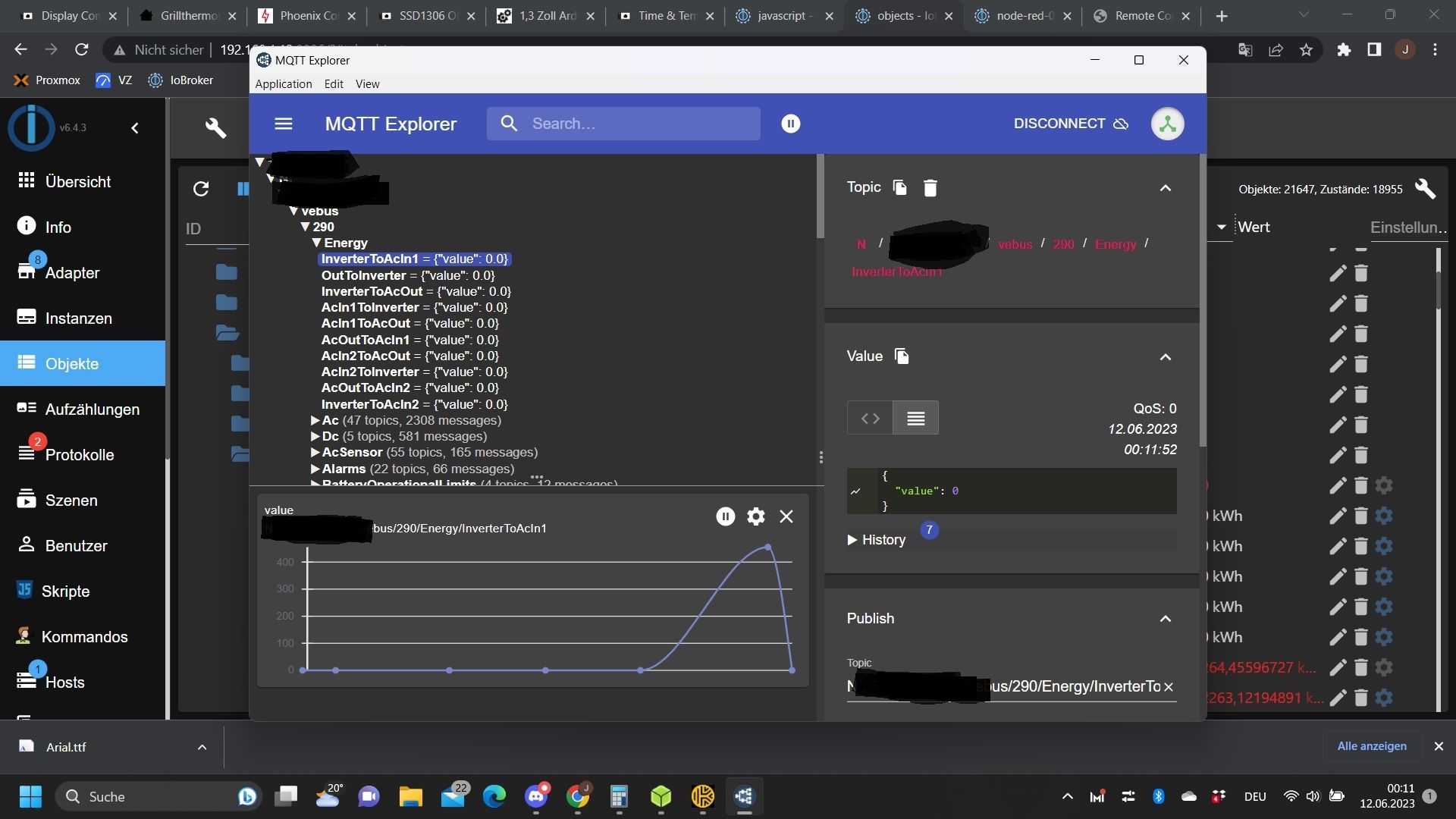This screenshot has width=1456, height=819.
Task: Click the Energy topic path segment
Action: click(1116, 244)
